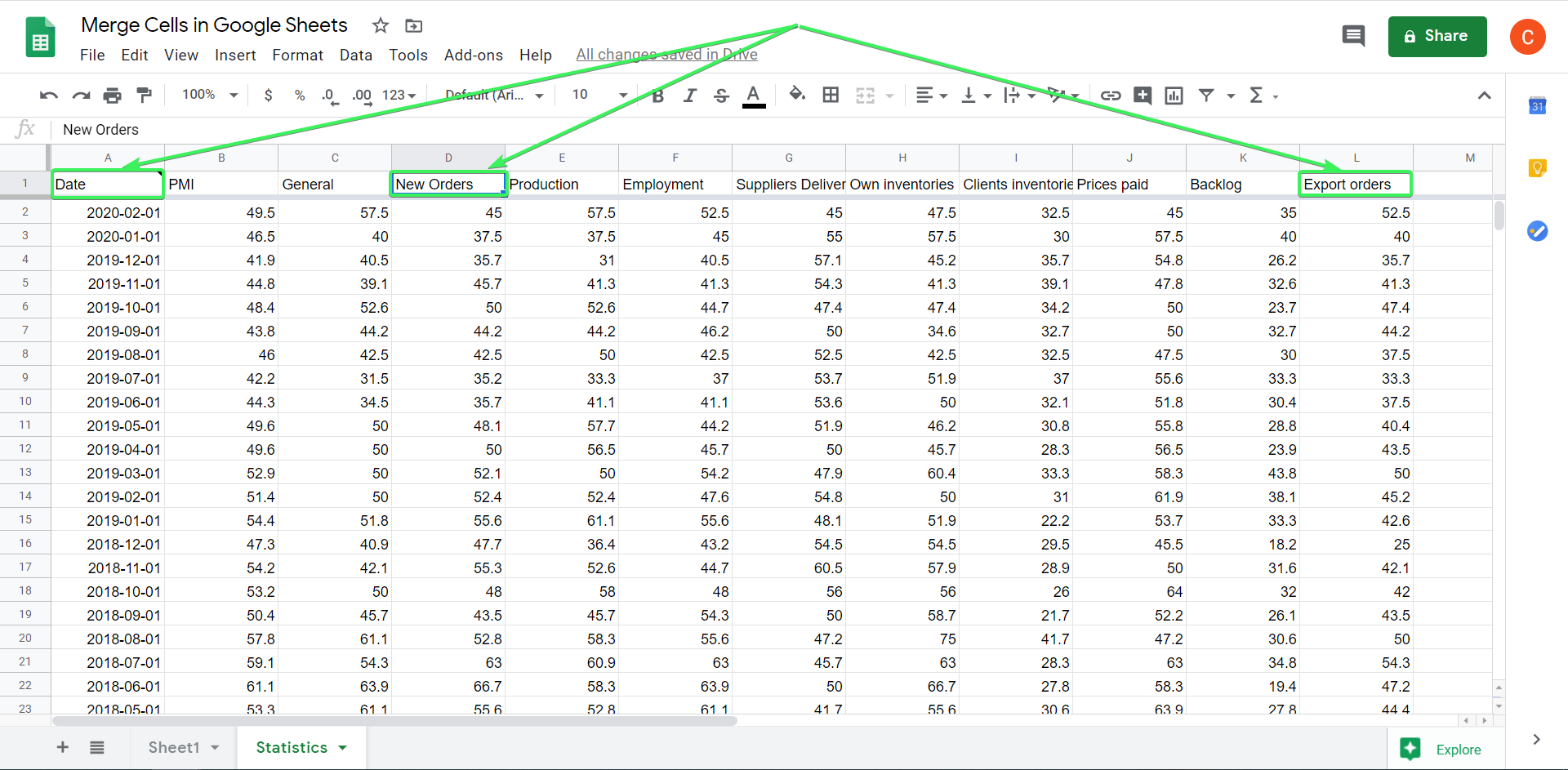Open the Functions (Σ) tool
Viewport: 1568px width, 770px height.
tap(1256, 95)
